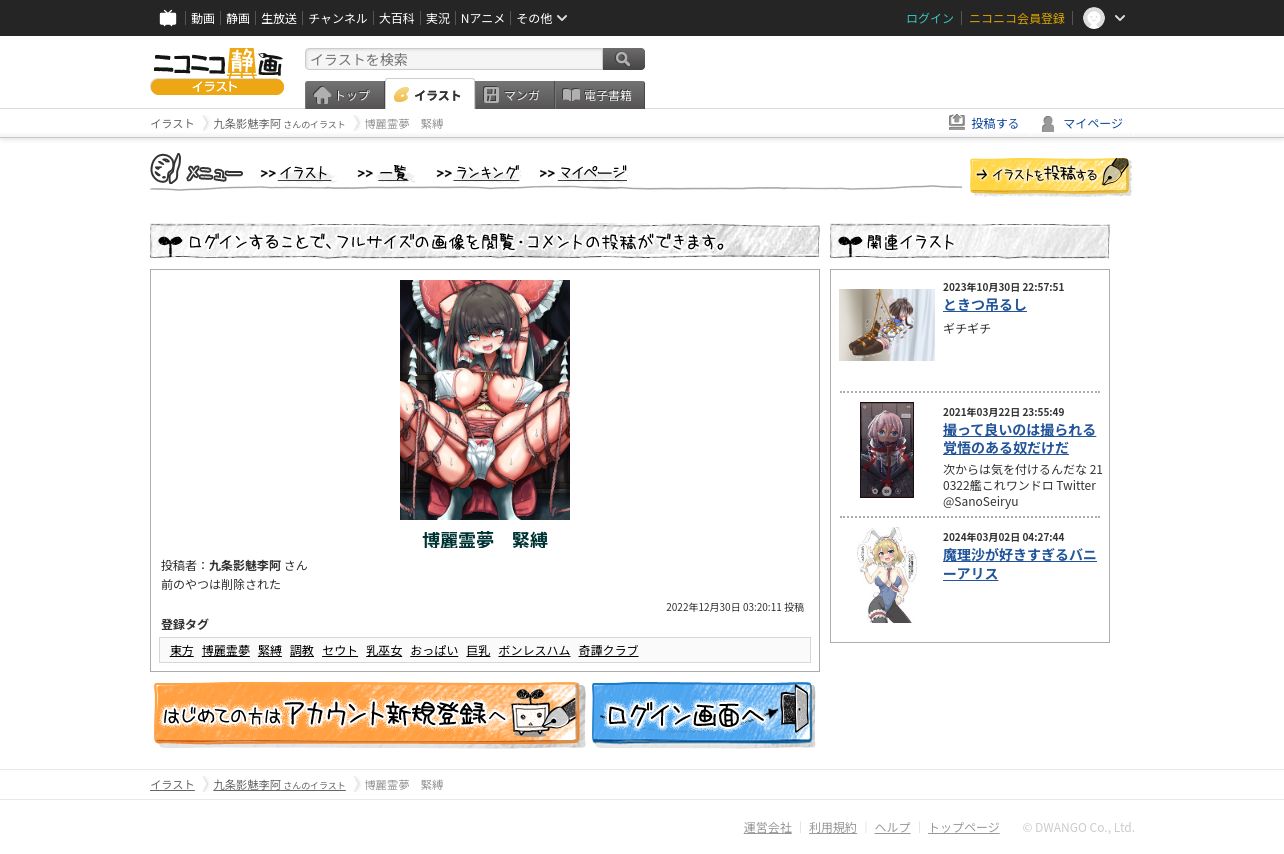Screen dimensions: 1284x854
Task: Open the user avatar icon in header
Action: pyautogui.click(x=1094, y=18)
